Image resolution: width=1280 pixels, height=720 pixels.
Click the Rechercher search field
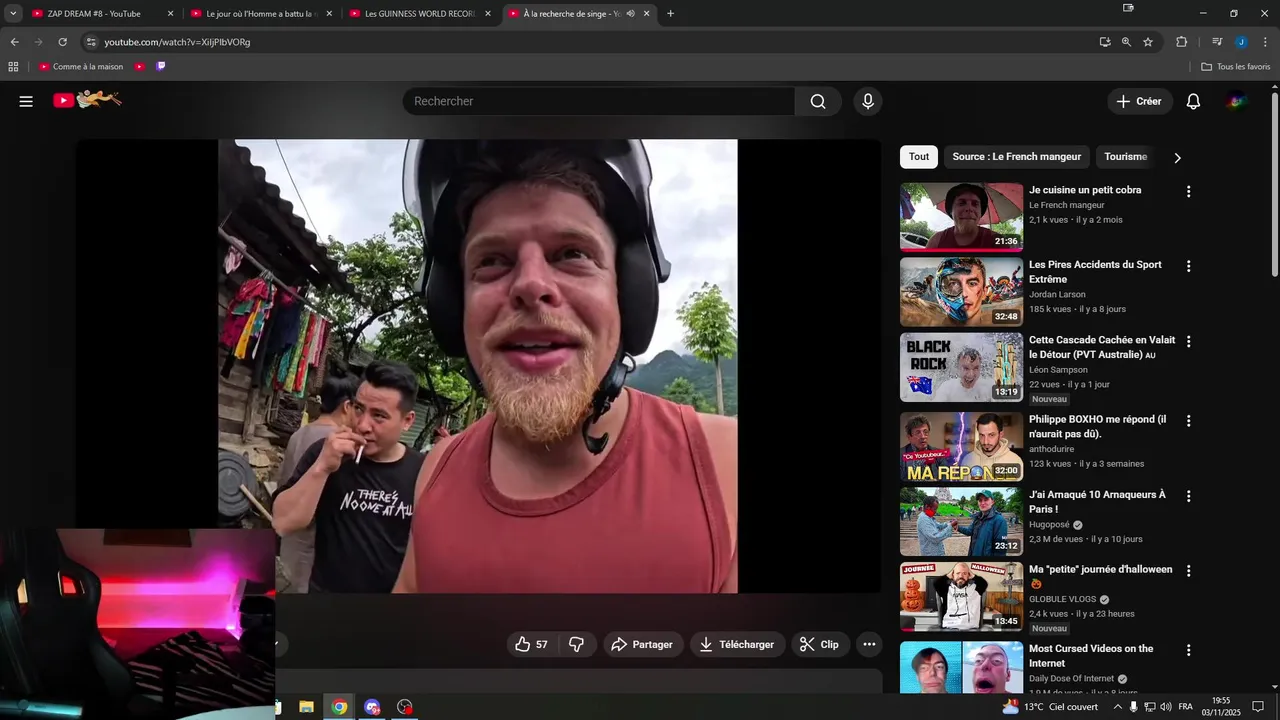[x=599, y=101]
